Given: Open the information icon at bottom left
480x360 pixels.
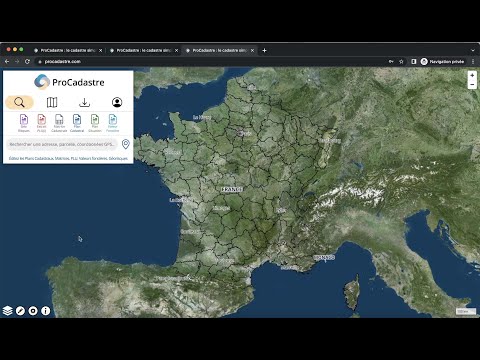Looking at the screenshot, I should 46,311.
